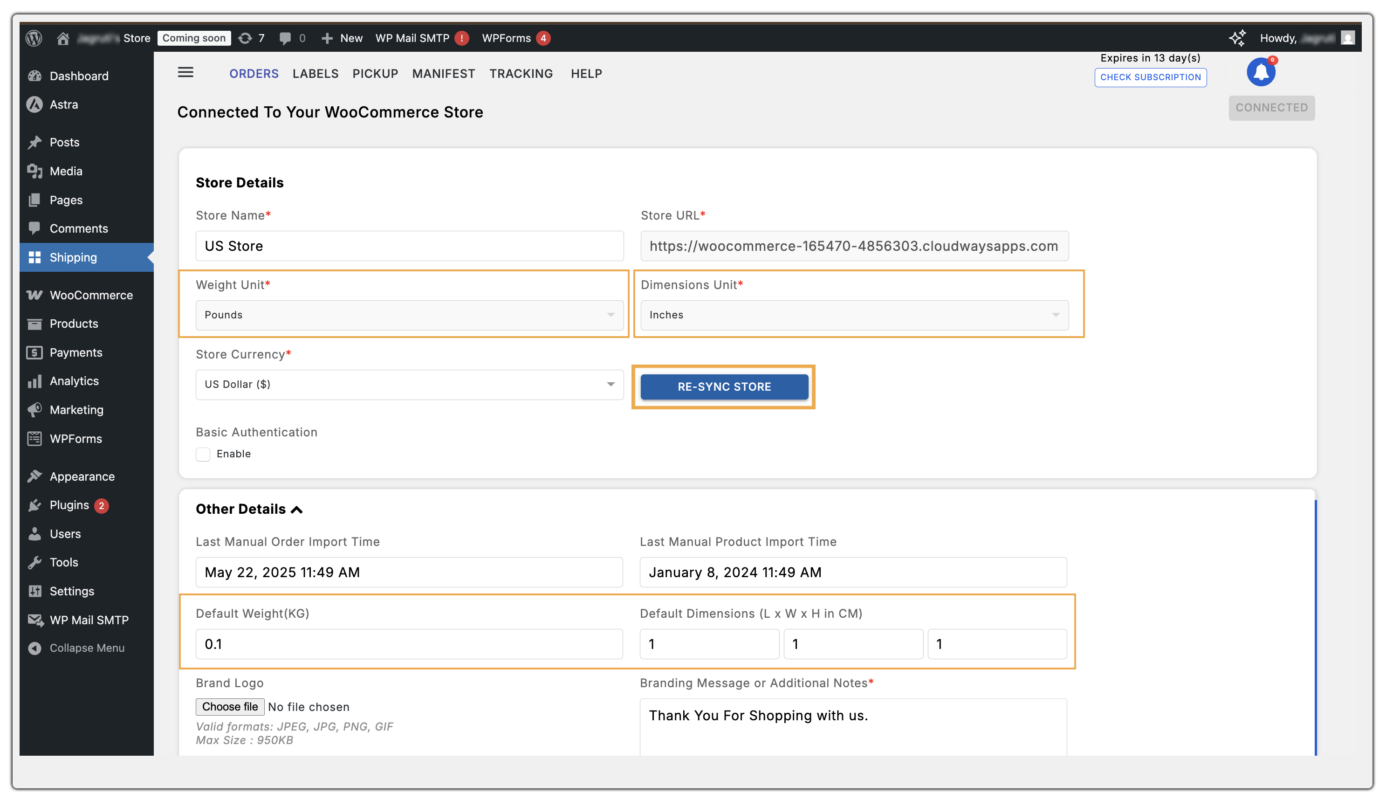Click the Pages icon in the sidebar
The image size is (1386, 800).
point(35,200)
